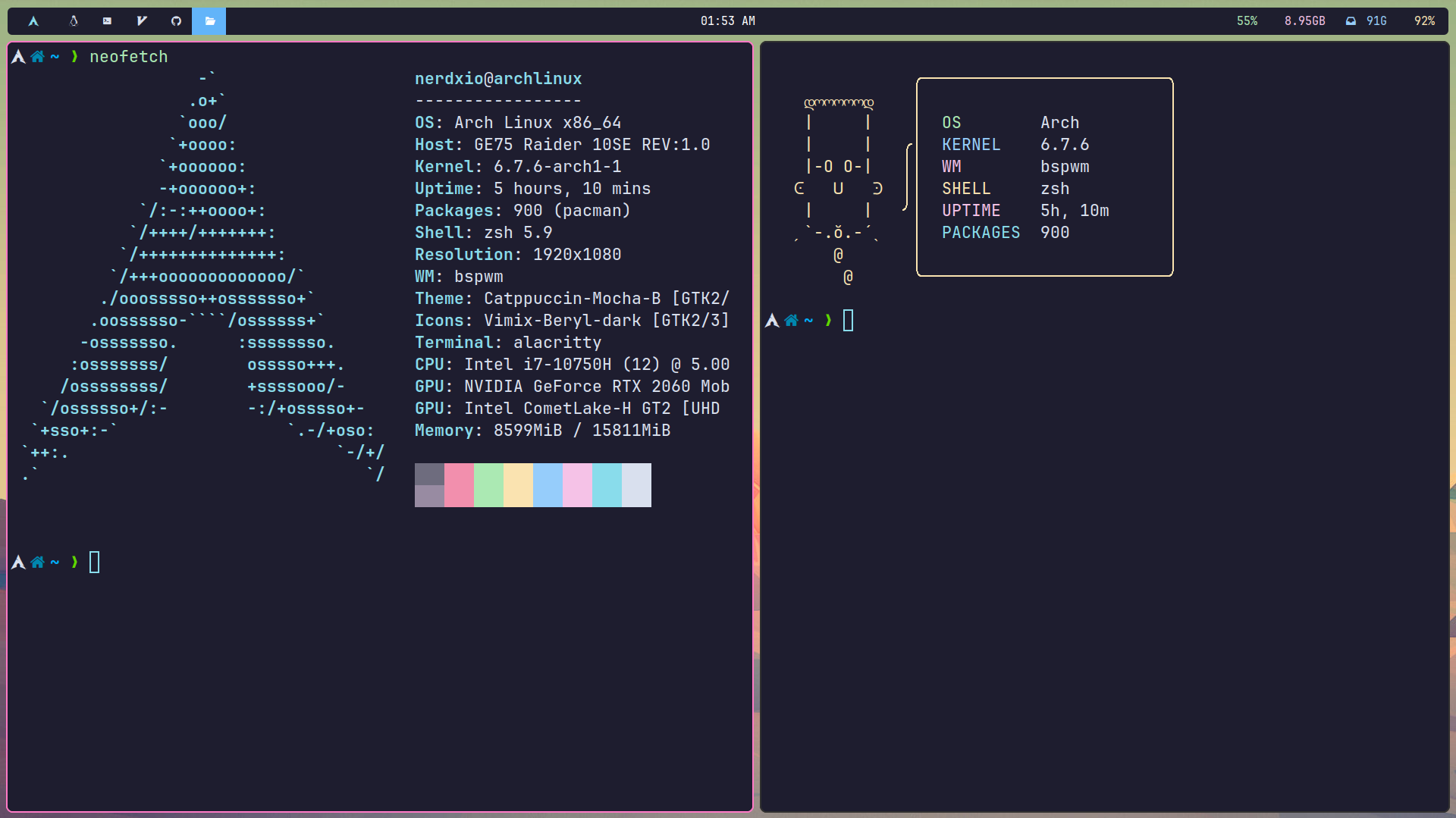Click the 'Resolution: 1920x1080' line
The image size is (1456, 818).
pos(518,255)
